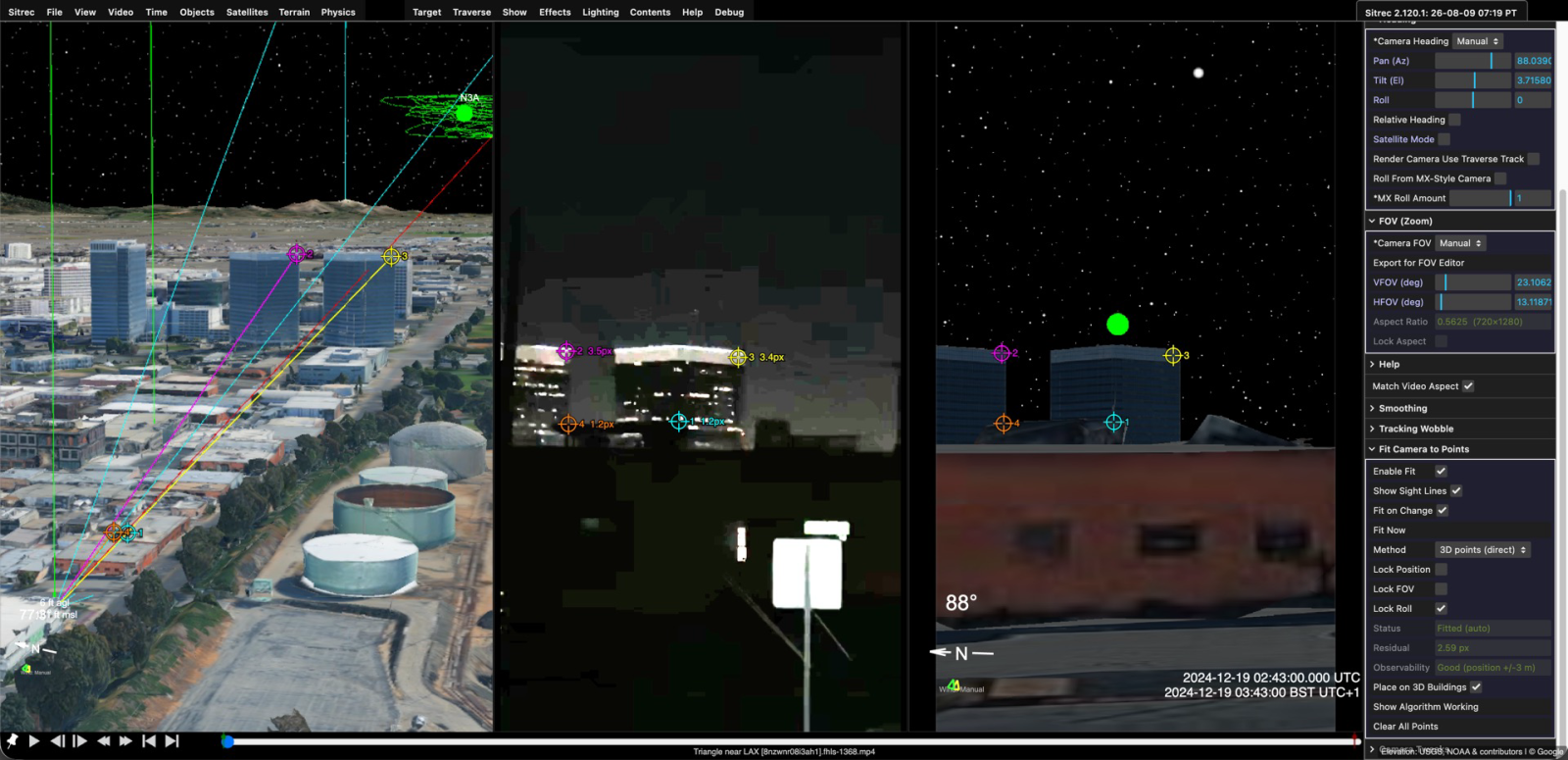Open the Debug menu
The image size is (1568, 760).
coord(729,13)
